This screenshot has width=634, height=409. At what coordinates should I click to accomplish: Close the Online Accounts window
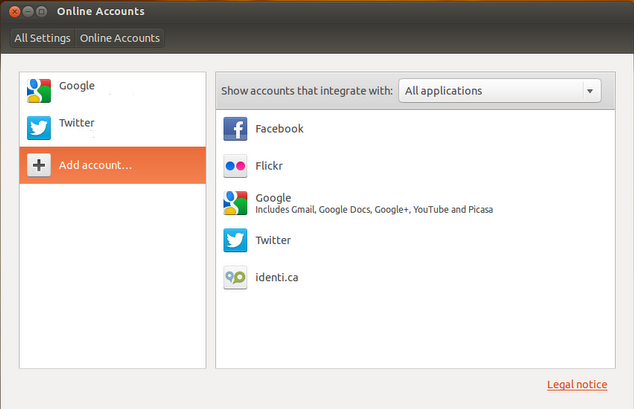[x=15, y=11]
